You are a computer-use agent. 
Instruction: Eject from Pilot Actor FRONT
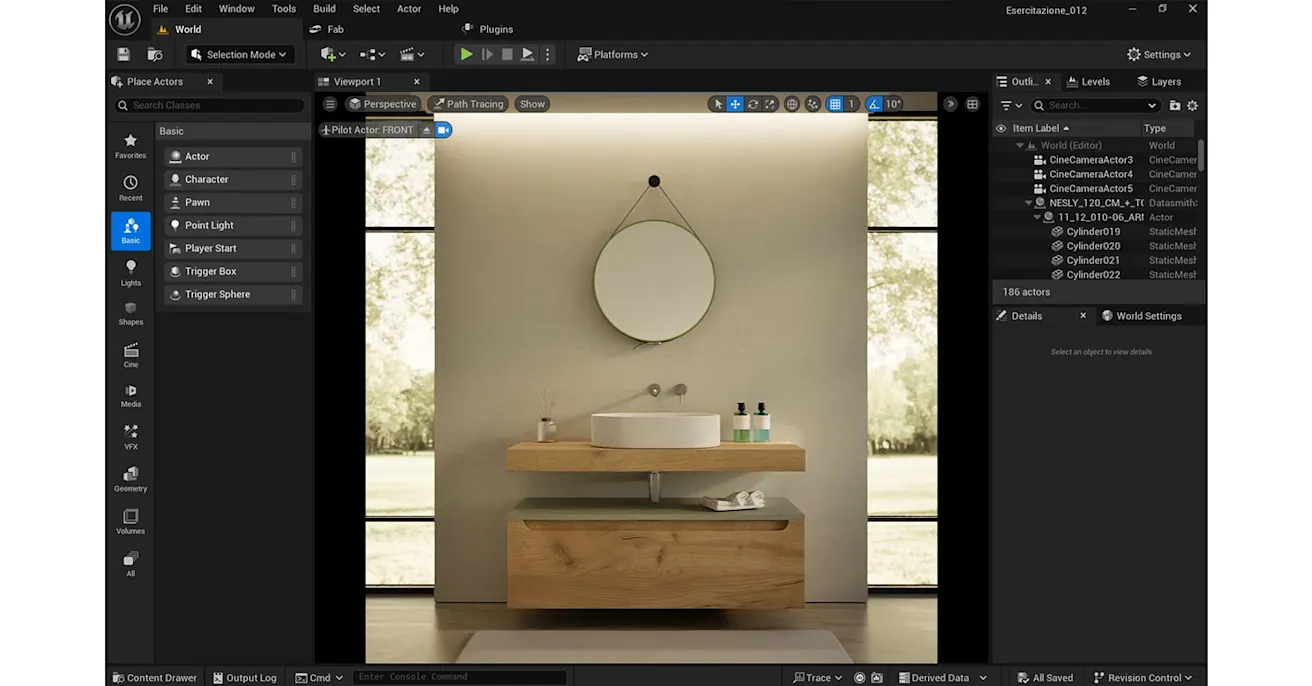point(426,130)
